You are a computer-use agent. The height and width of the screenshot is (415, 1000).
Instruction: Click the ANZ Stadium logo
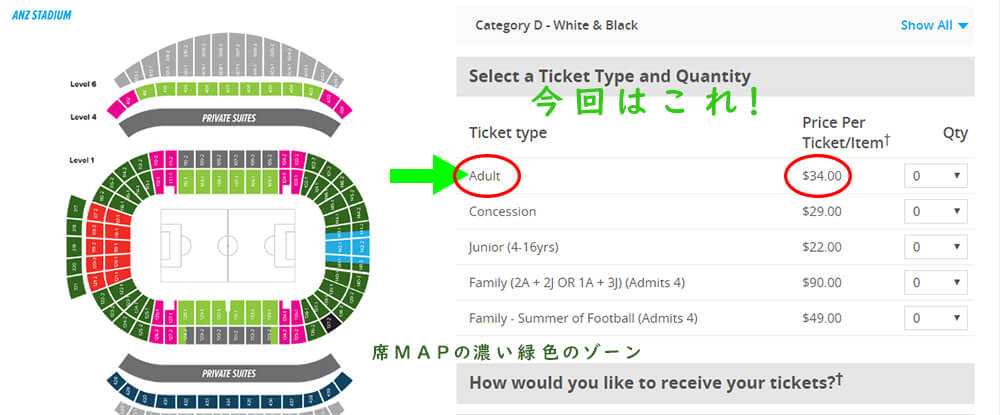pyautogui.click(x=41, y=16)
